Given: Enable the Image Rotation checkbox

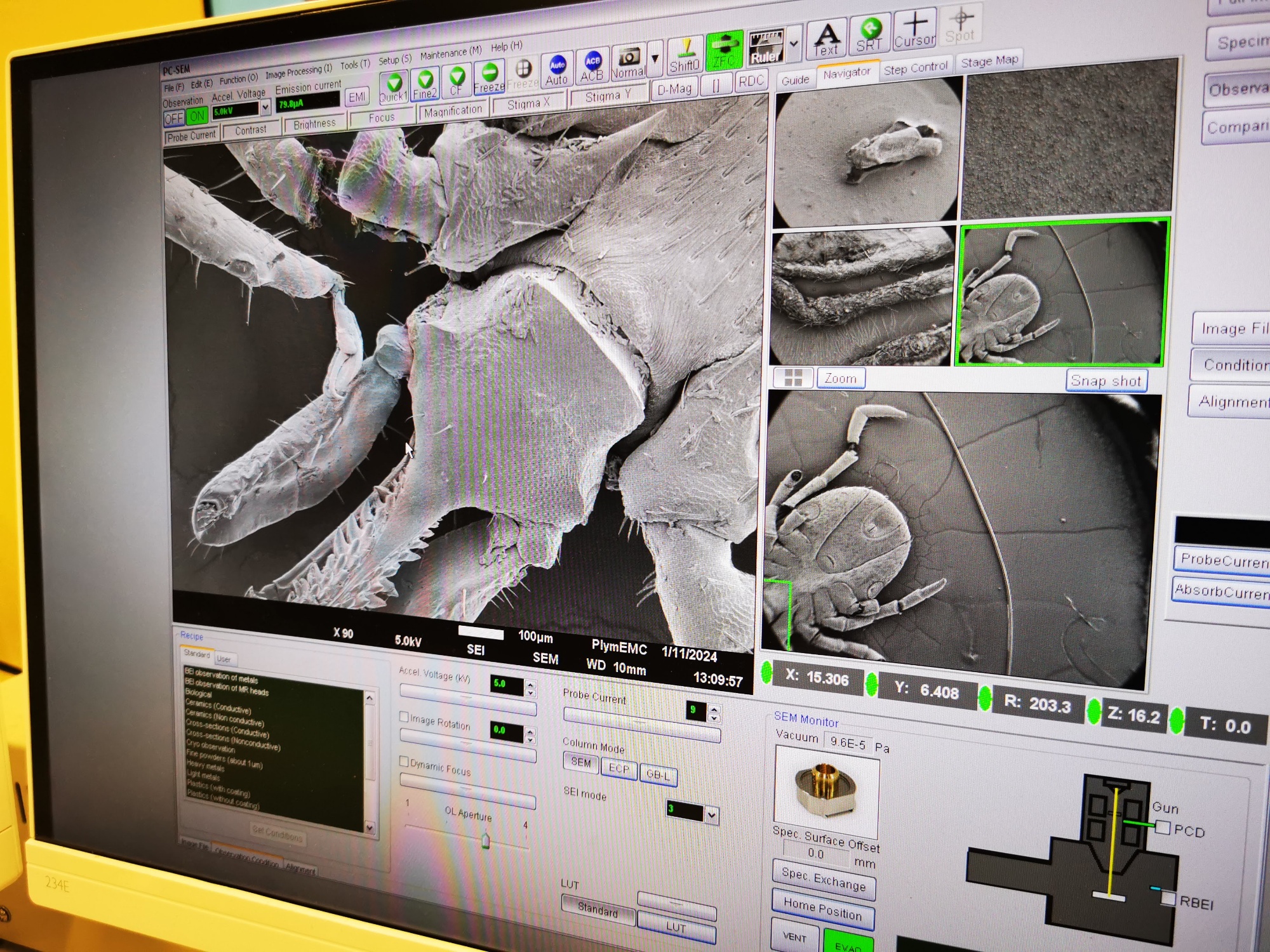Looking at the screenshot, I should pyautogui.click(x=404, y=716).
